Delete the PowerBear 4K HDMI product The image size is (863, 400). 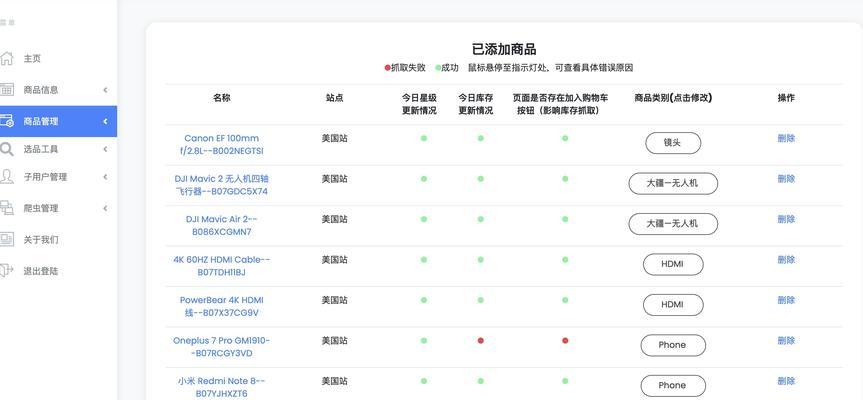[x=786, y=300]
